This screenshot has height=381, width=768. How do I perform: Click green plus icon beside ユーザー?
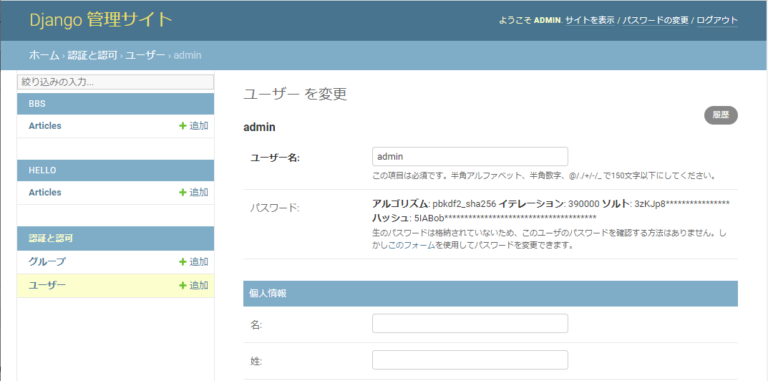point(183,286)
